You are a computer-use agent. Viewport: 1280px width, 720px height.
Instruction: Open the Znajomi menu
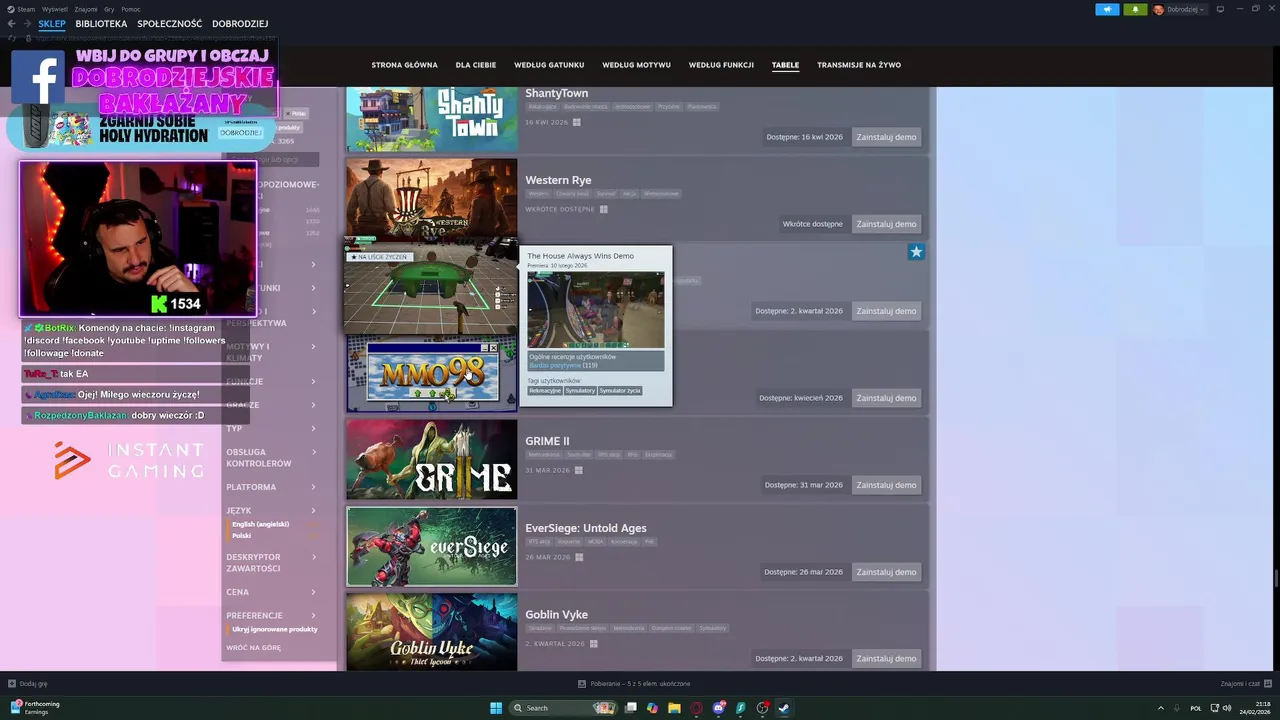tap(86, 9)
